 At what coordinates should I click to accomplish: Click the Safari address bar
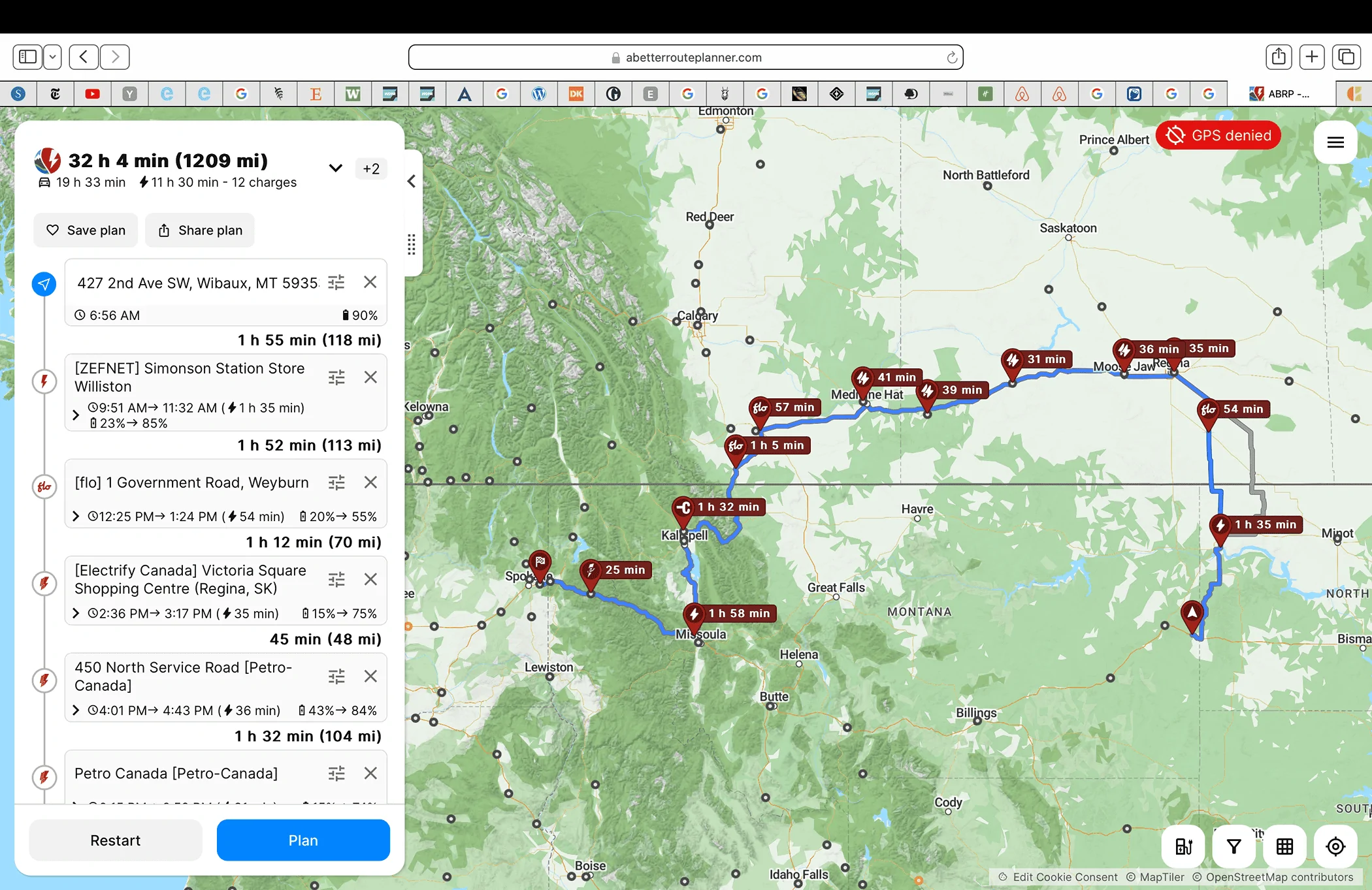point(686,57)
